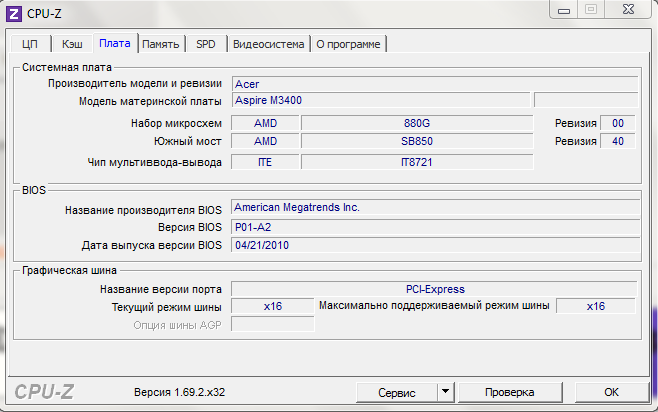Screen dimensions: 658x412
Task: Go to the Видеосистема tab
Action: click(269, 44)
